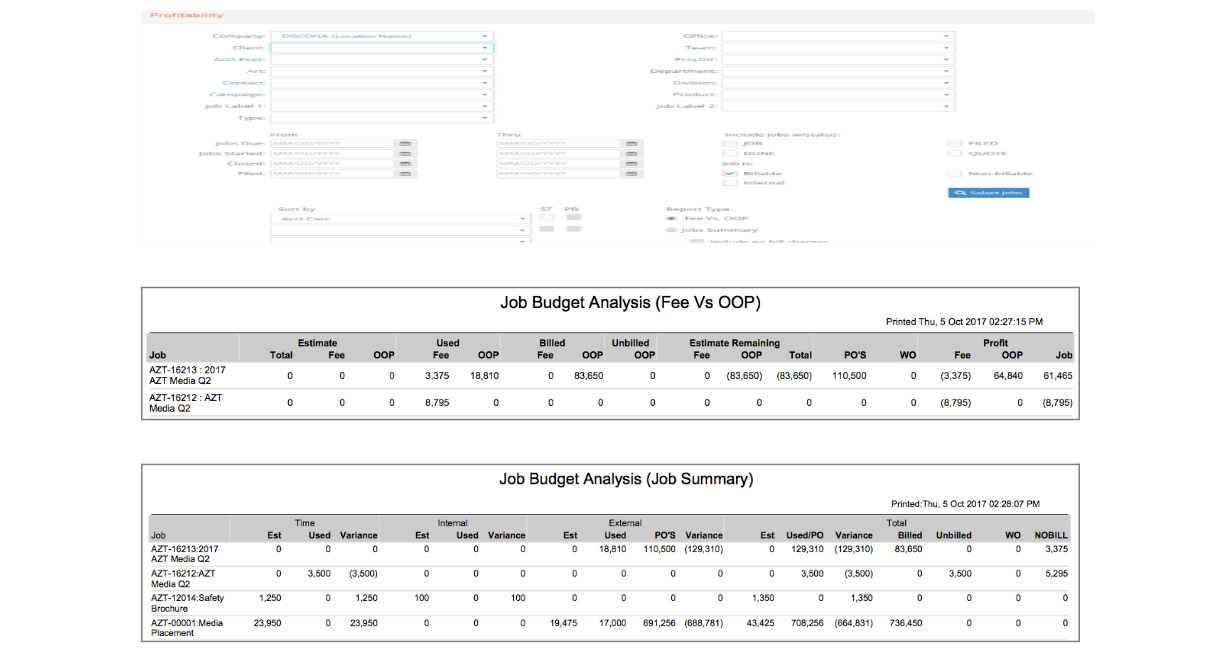Enable the QUOTE status checkbox
This screenshot has height=664, width=1216.
[954, 154]
